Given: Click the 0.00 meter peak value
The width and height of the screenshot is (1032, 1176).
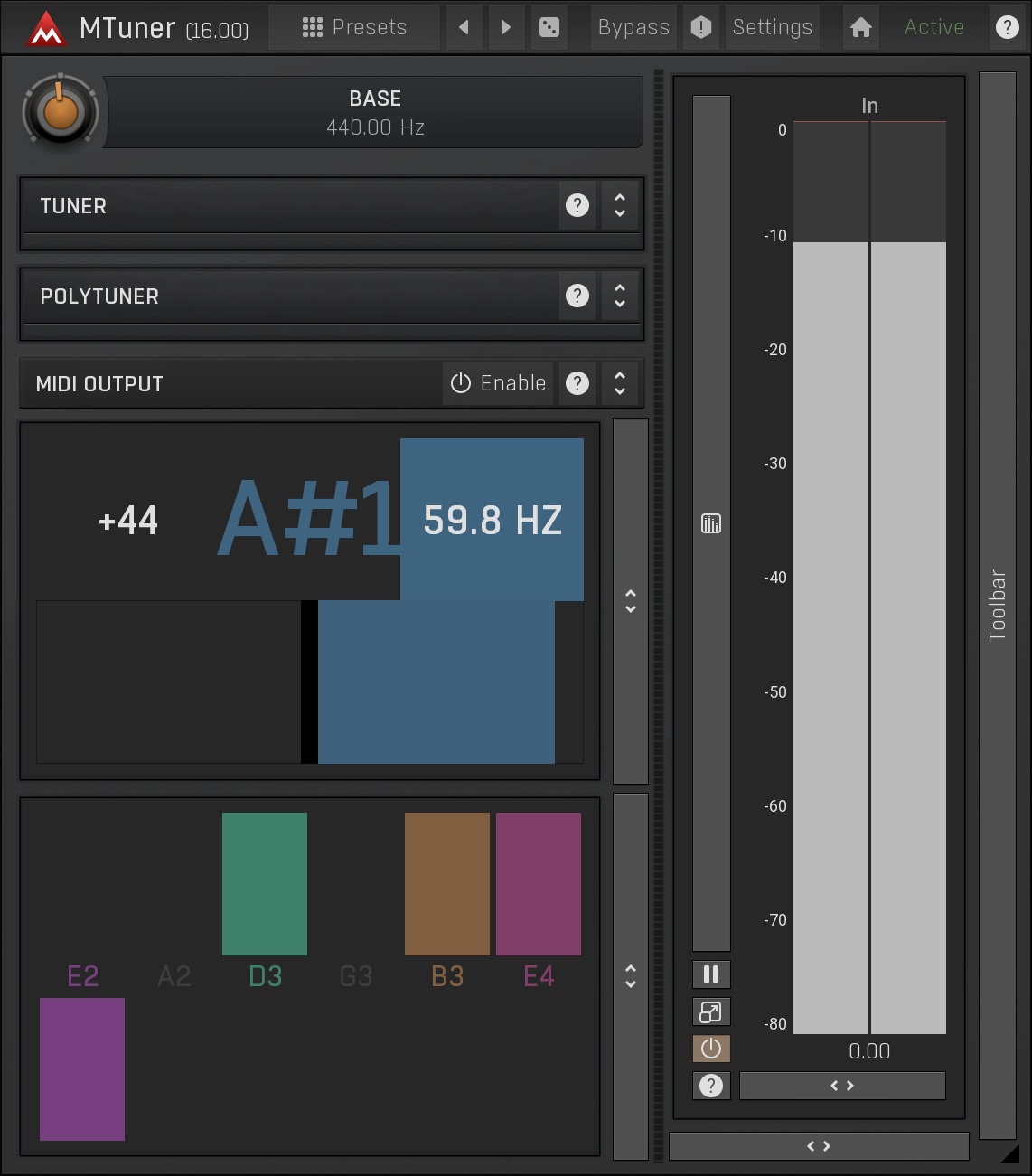Looking at the screenshot, I should point(869,1051).
